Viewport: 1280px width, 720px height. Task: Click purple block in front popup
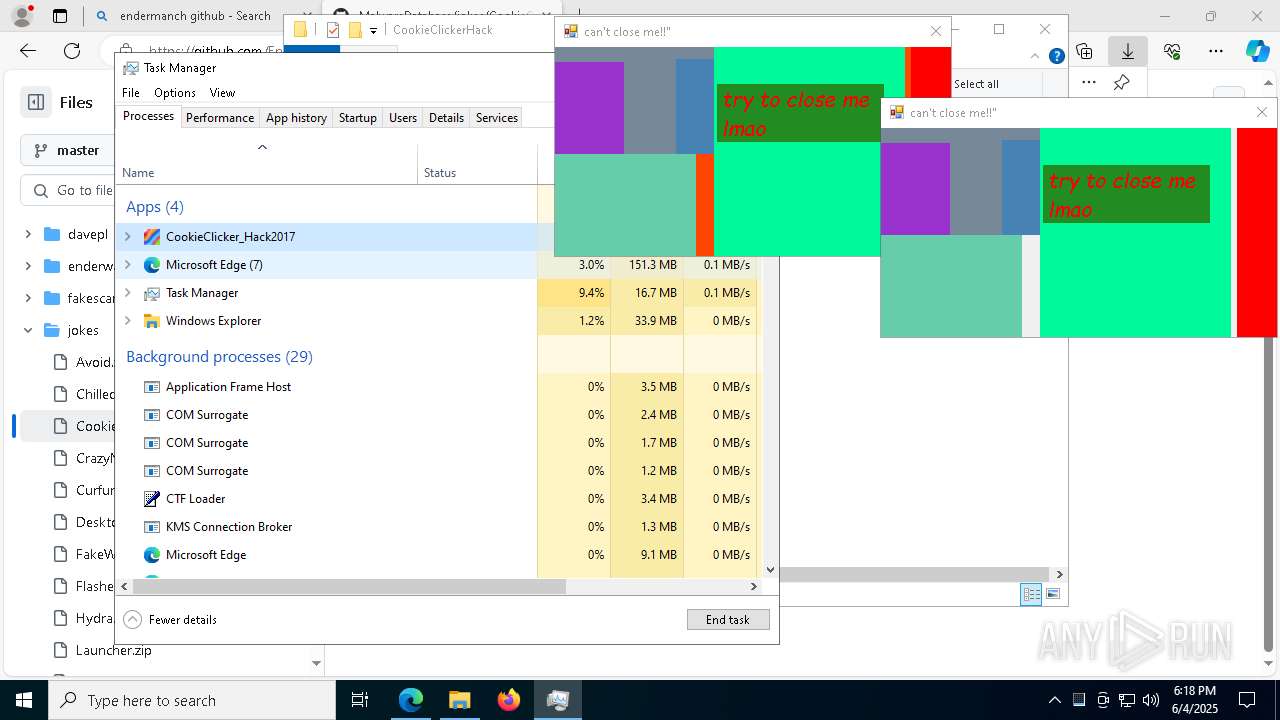pos(915,188)
